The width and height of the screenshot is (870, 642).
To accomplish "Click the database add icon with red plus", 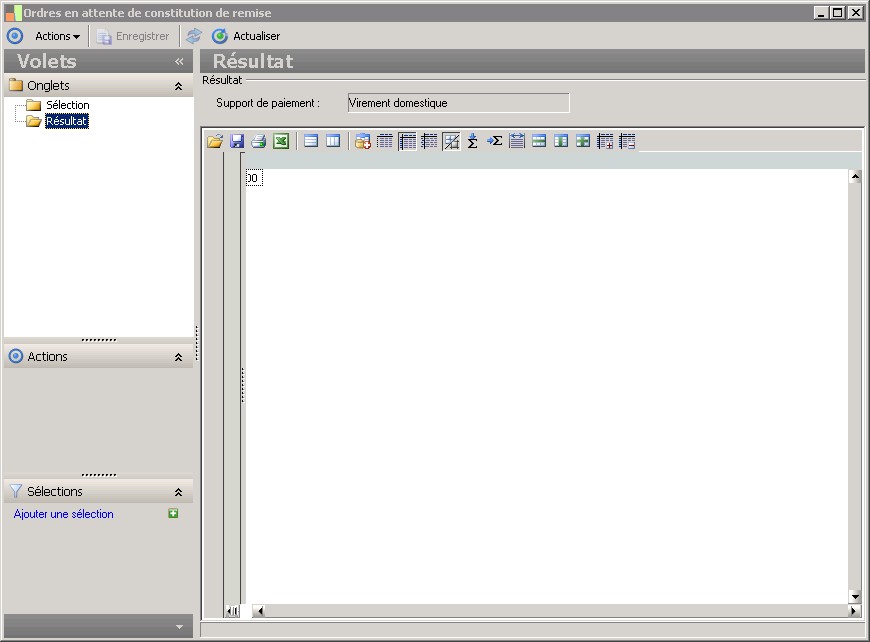I will 363,141.
